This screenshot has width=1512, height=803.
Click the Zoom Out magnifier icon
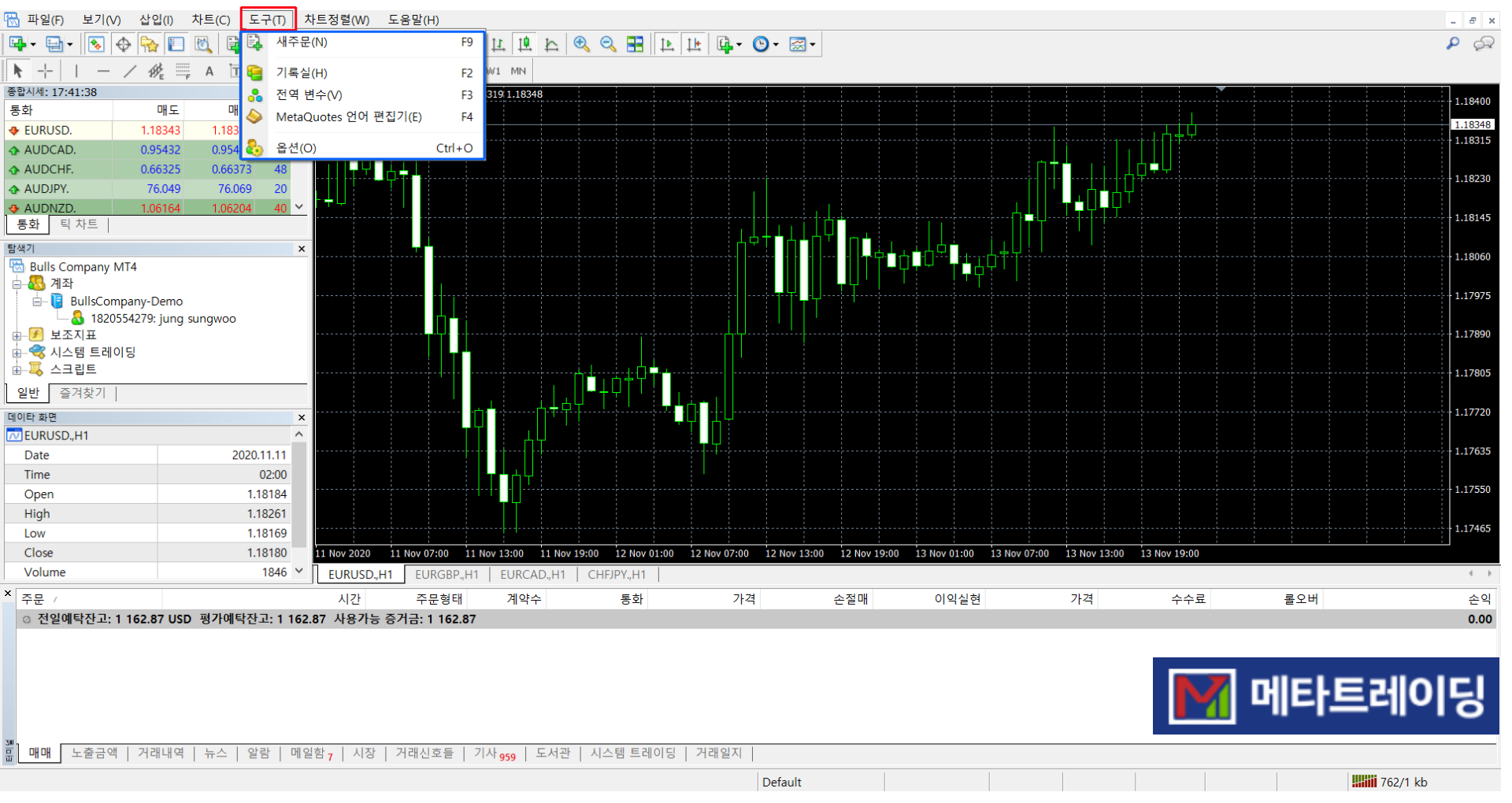(x=608, y=44)
